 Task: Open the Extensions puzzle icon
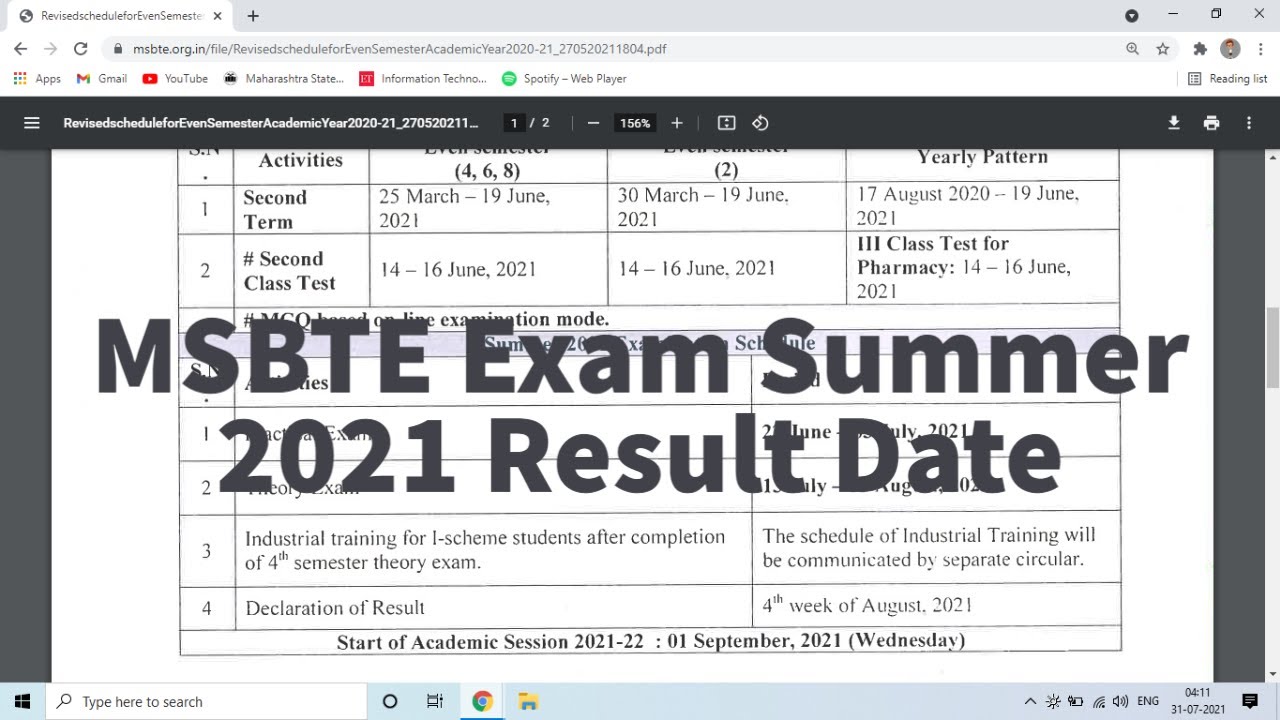(1201, 48)
